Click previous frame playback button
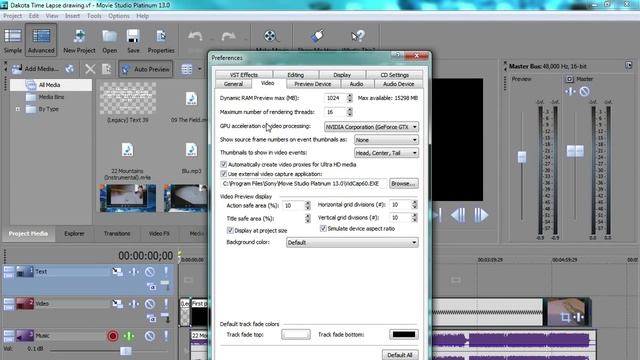 [458, 215]
